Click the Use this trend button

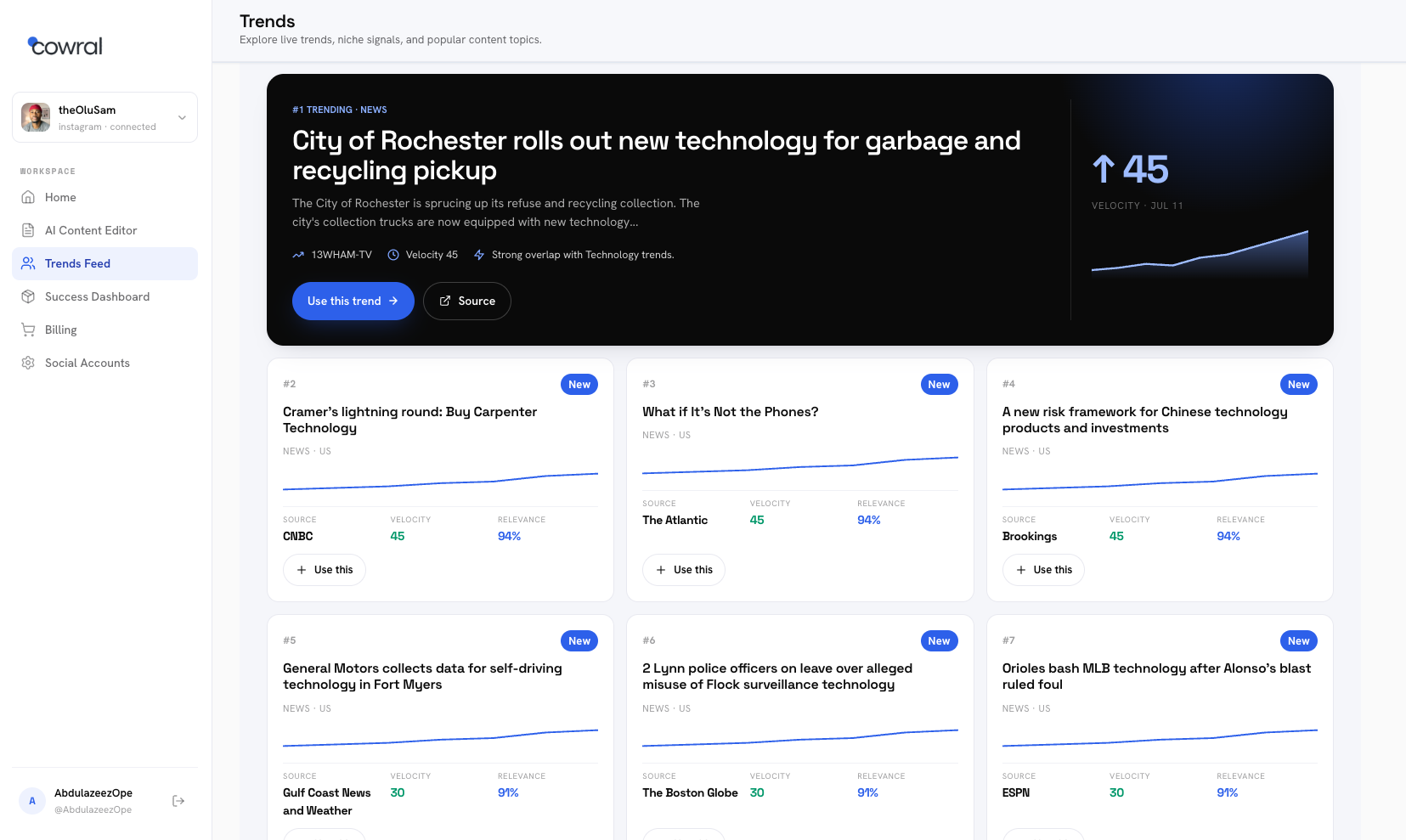coord(353,301)
